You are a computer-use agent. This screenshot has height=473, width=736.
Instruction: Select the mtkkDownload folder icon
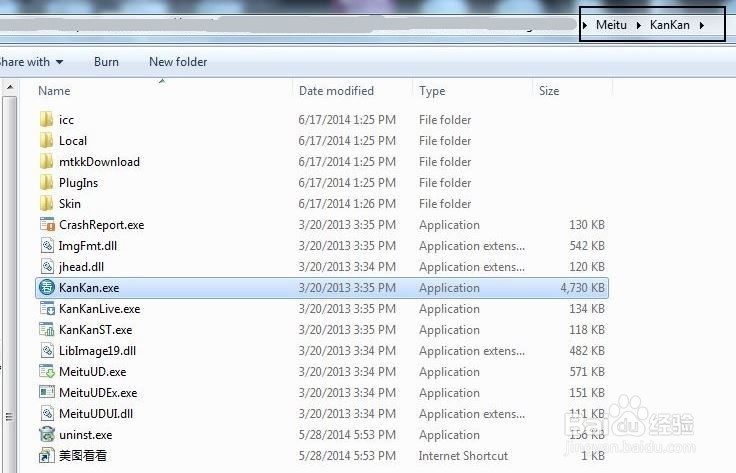pos(46,162)
